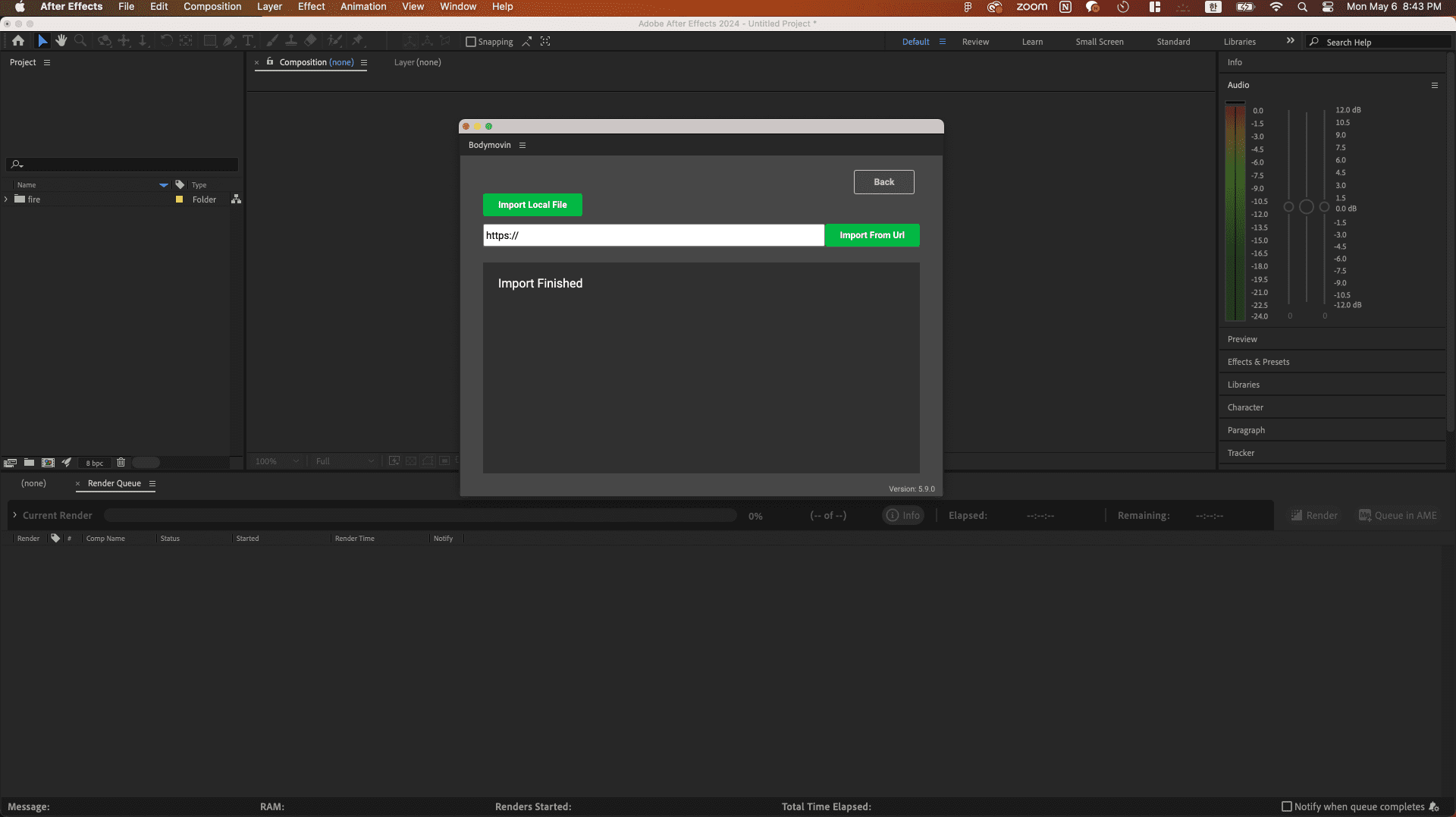Click Zoom app icon in menu bar

click(1031, 7)
